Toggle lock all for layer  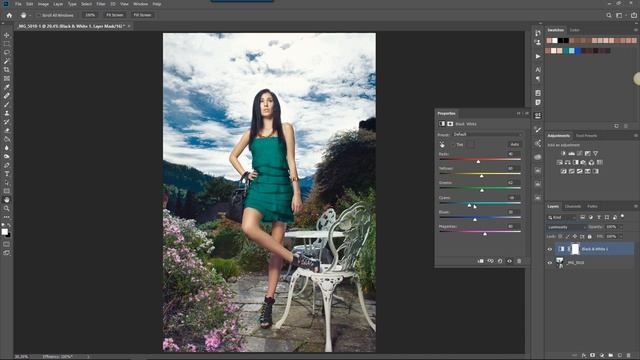589,236
